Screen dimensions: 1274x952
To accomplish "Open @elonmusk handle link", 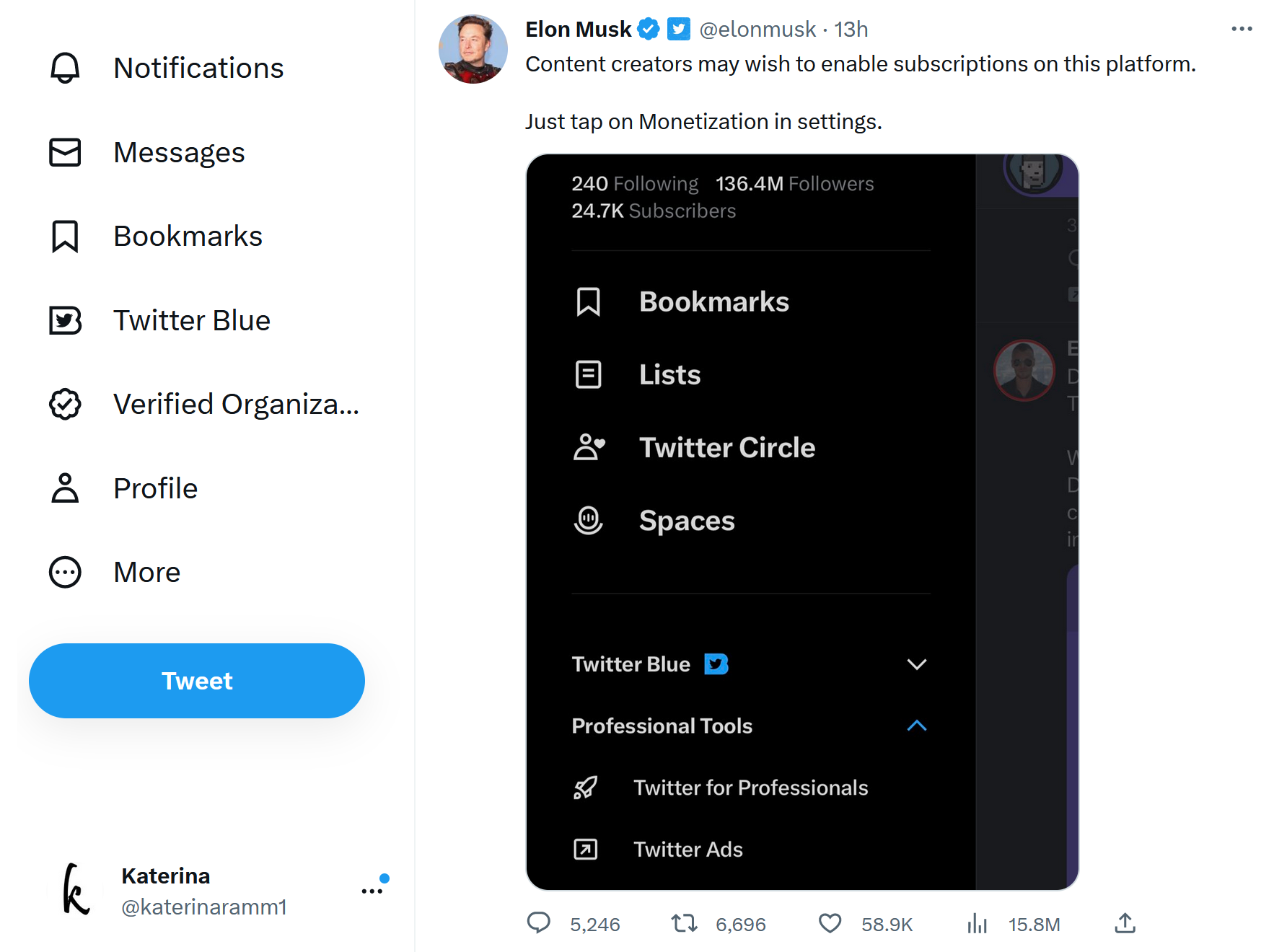I will pos(757,30).
